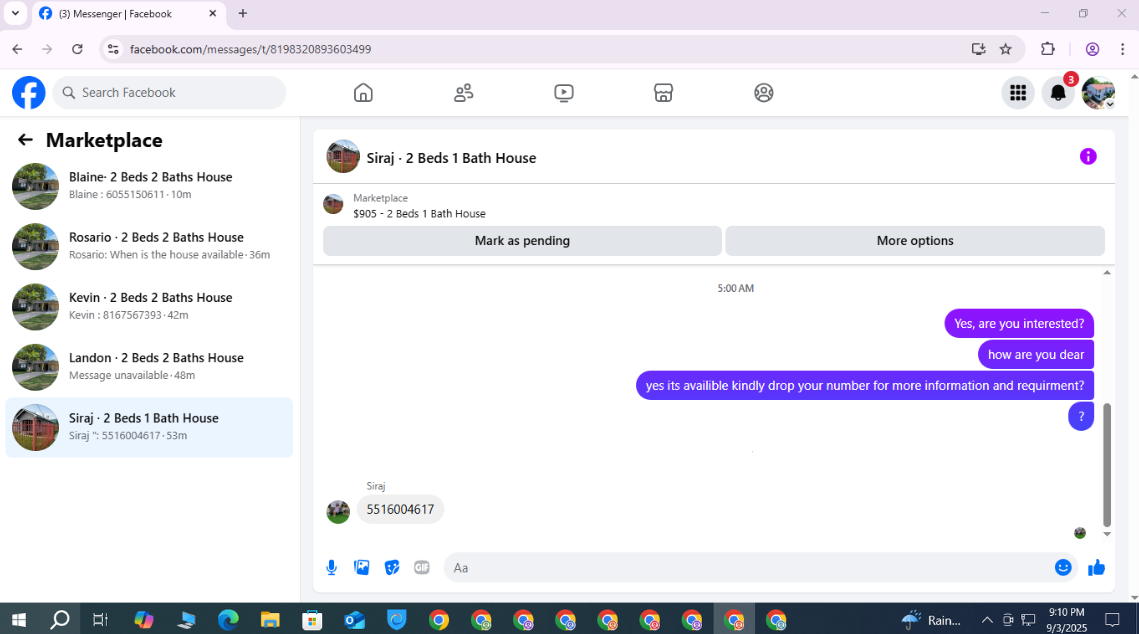Open Microsoft Edge from taskbar

point(228,619)
